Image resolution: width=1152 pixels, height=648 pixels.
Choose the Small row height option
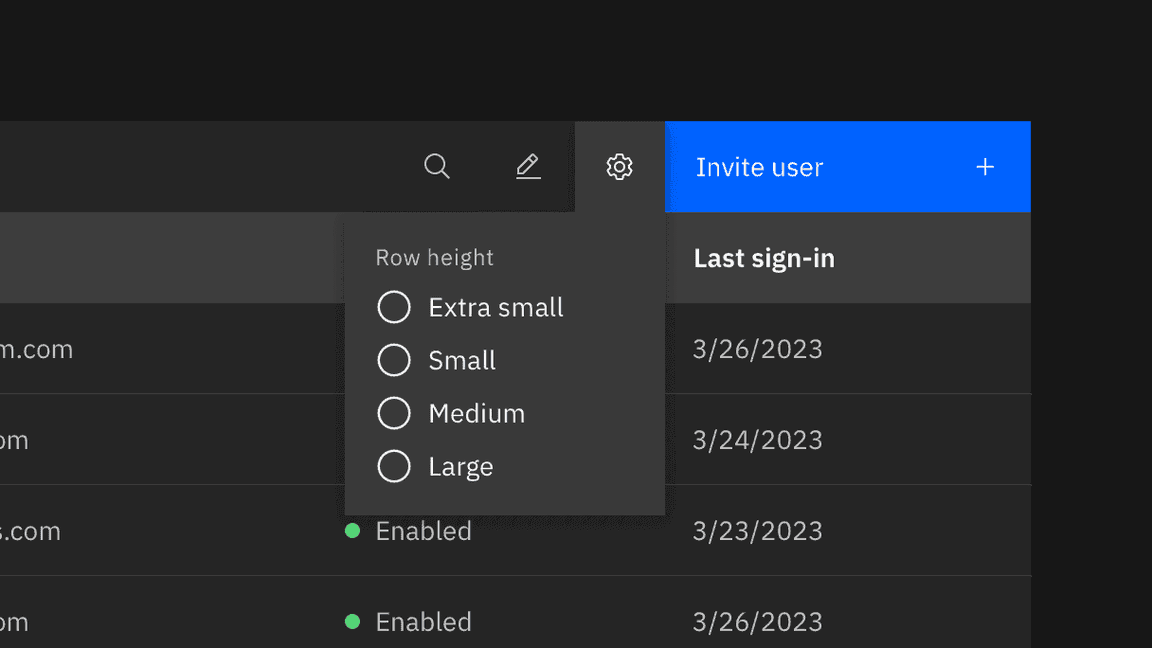(x=394, y=360)
